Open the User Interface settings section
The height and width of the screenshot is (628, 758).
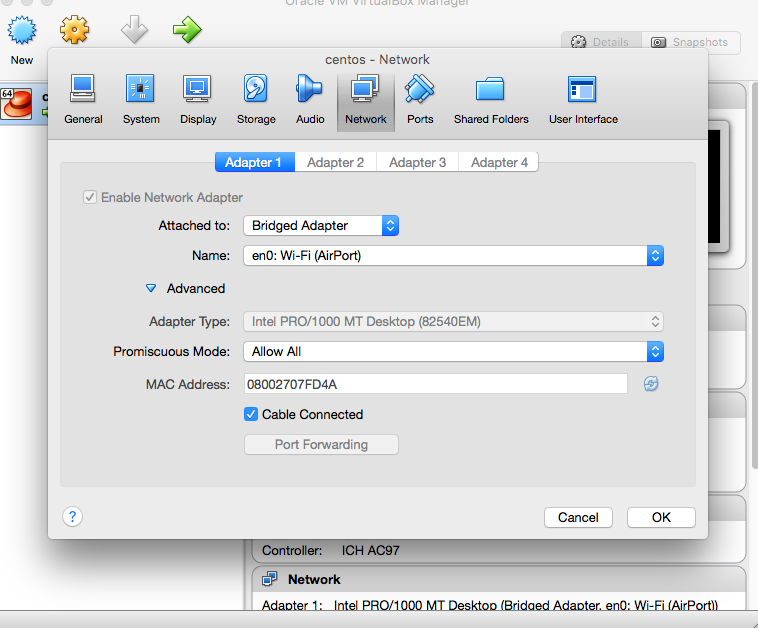click(x=583, y=100)
